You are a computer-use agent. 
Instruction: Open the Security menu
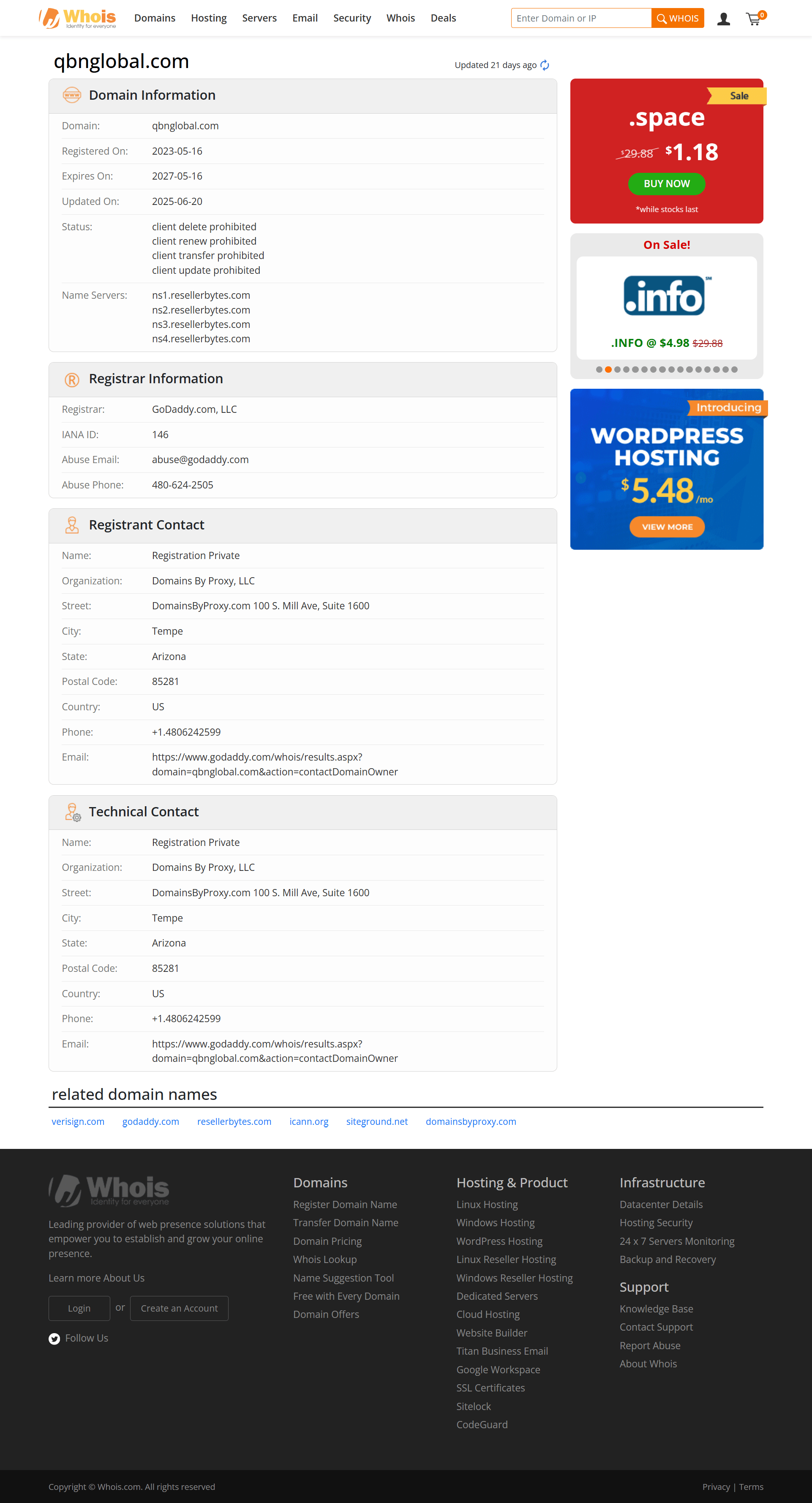(x=352, y=18)
